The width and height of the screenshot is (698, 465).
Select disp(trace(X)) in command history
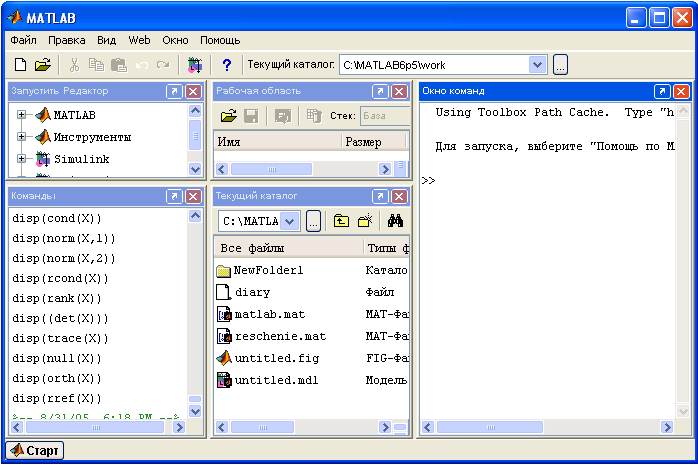pos(60,339)
